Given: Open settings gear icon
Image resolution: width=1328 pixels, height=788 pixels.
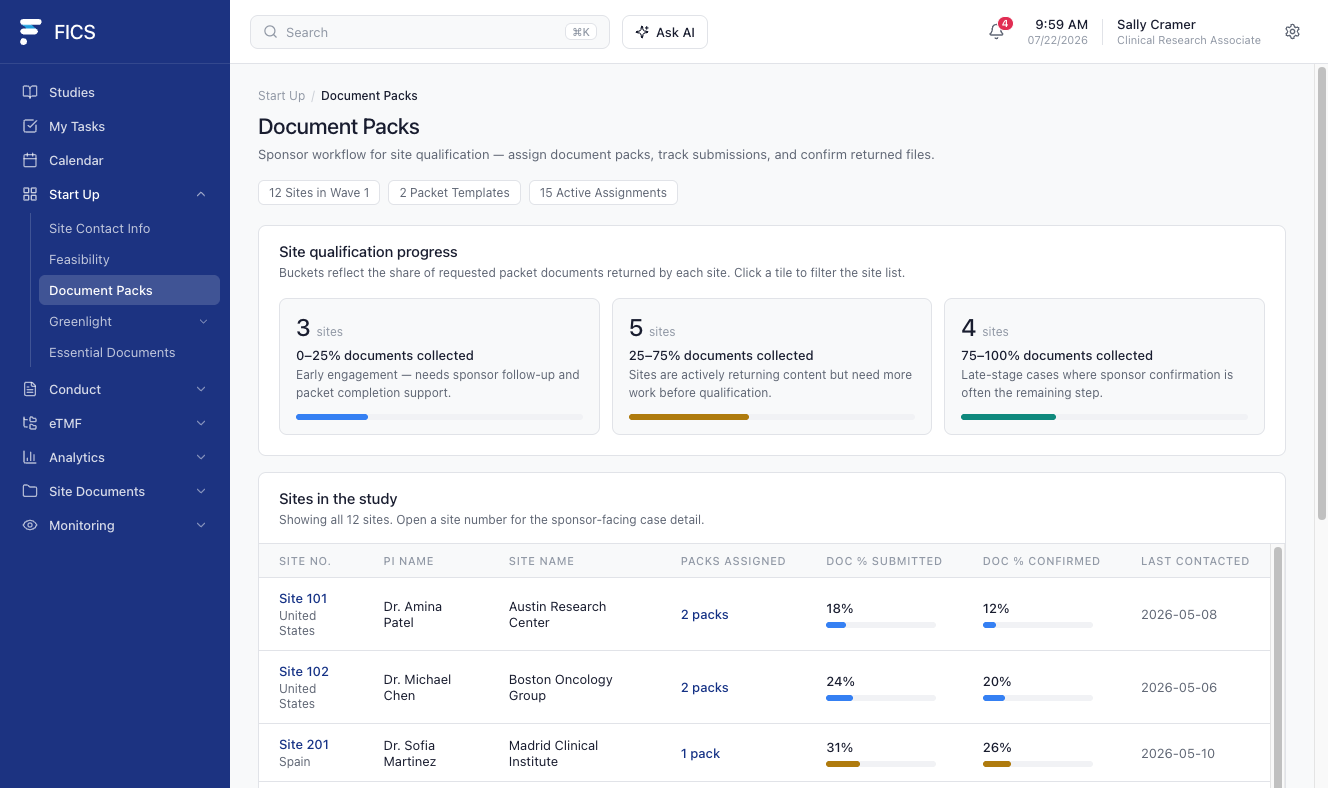Looking at the screenshot, I should pyautogui.click(x=1292, y=32).
